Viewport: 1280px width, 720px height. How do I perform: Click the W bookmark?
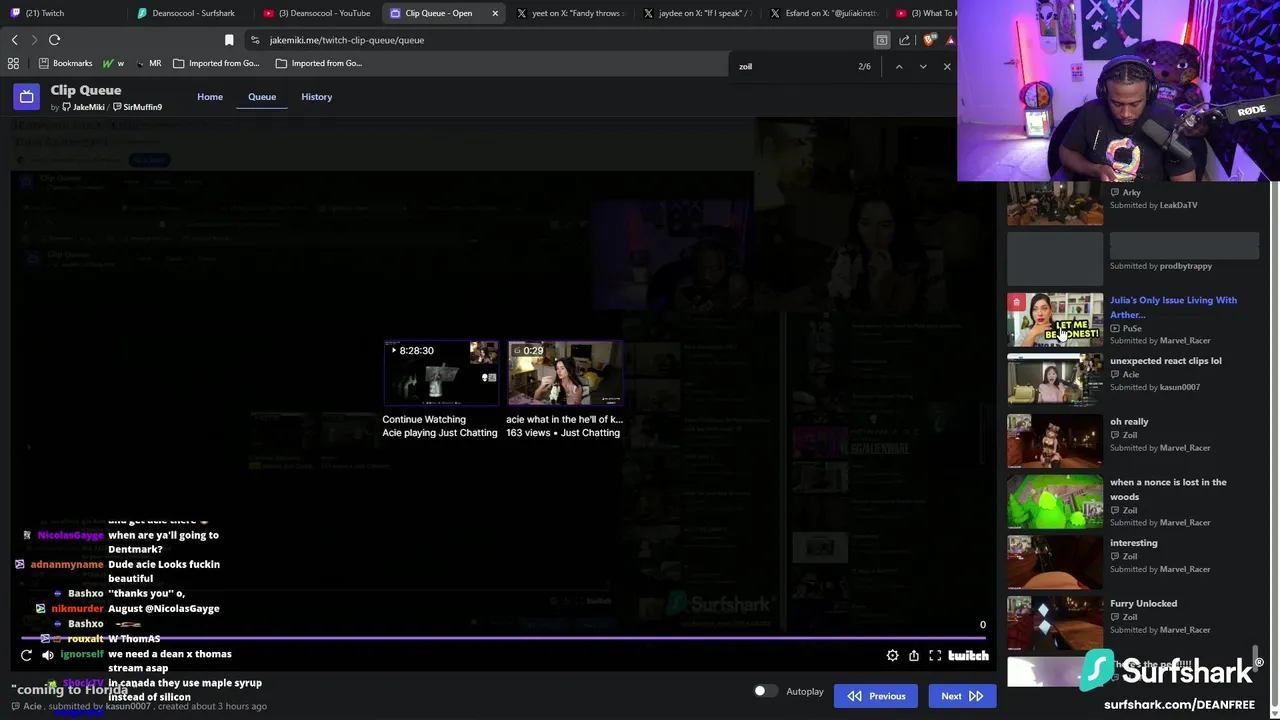(x=113, y=63)
